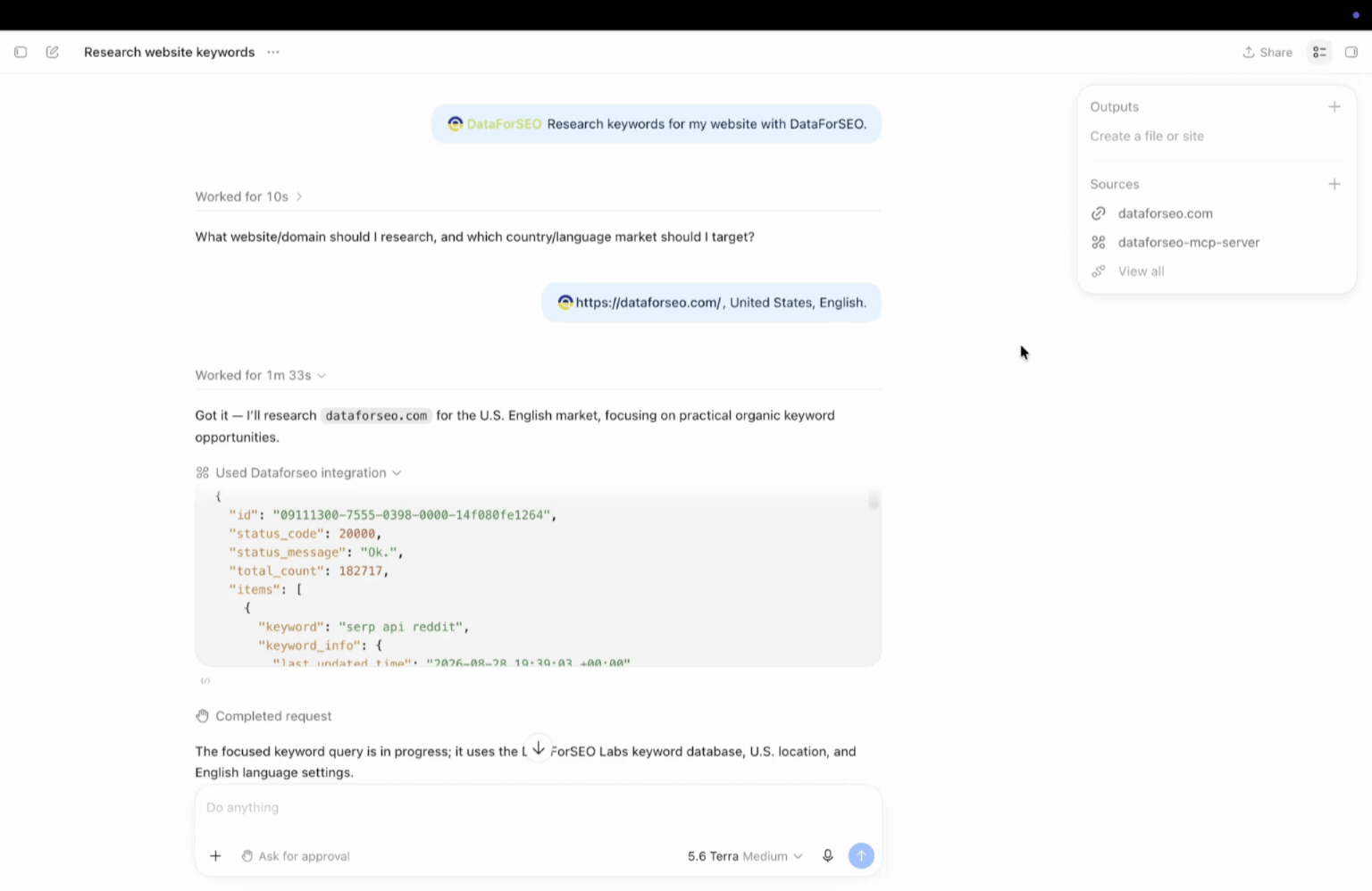
Task: Open the three-dot menu beside Research website keywords
Action: pos(273,52)
